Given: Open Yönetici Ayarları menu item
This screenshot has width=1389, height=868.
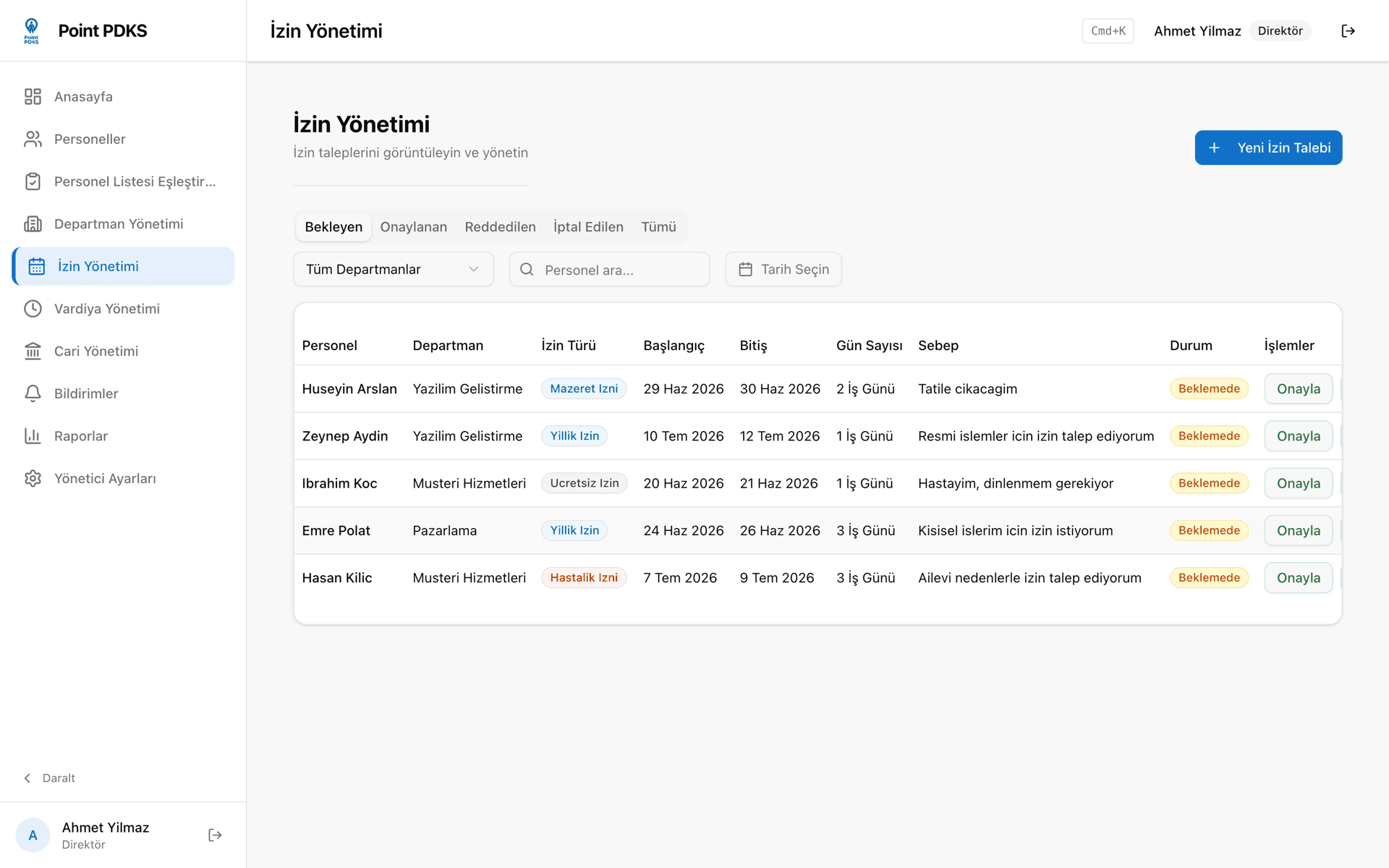Looking at the screenshot, I should 123,478.
